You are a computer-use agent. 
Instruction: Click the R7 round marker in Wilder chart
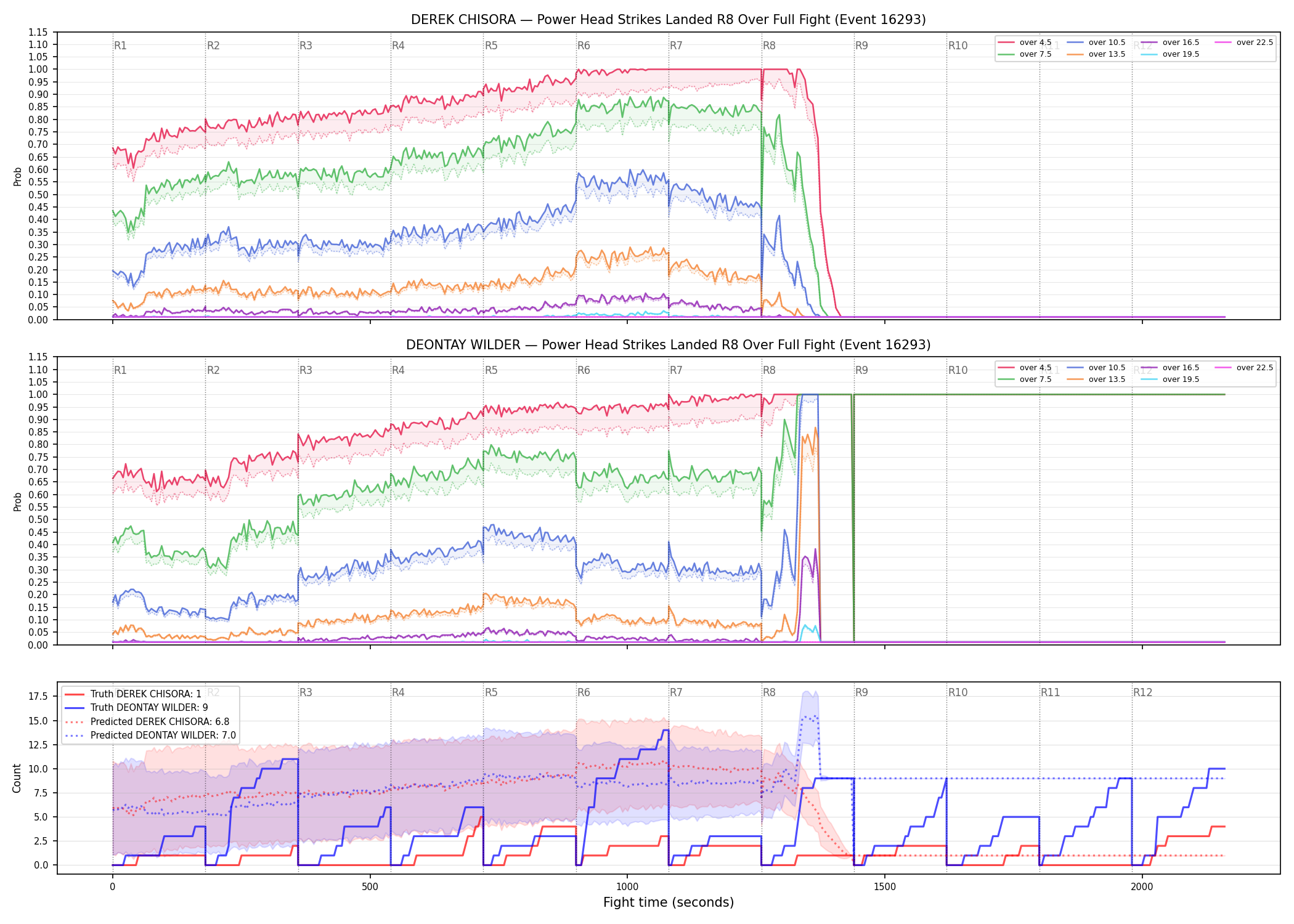(x=676, y=370)
